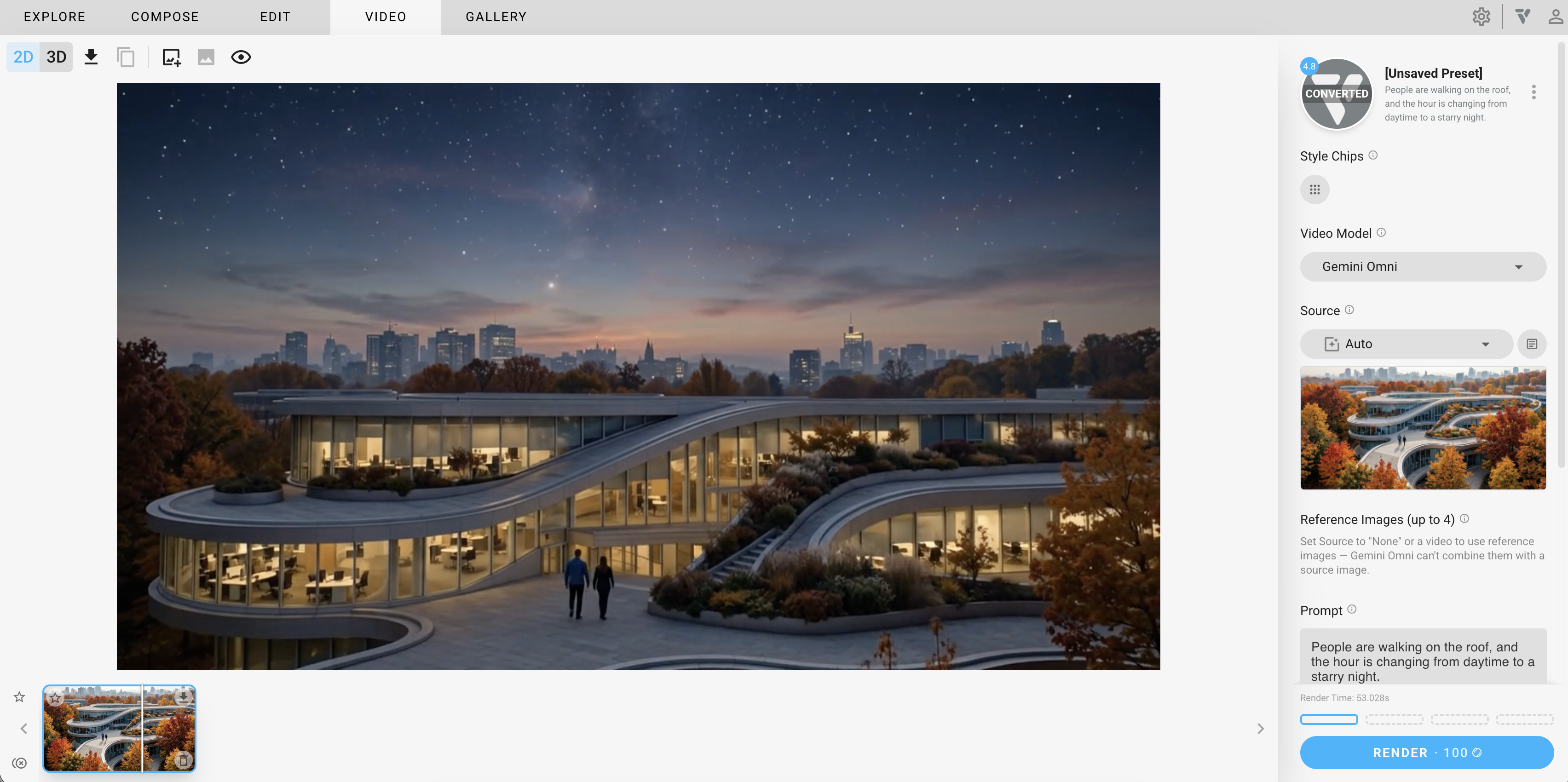Image resolution: width=1568 pixels, height=782 pixels.
Task: Click Render Time 53.028s text
Action: (x=1344, y=698)
